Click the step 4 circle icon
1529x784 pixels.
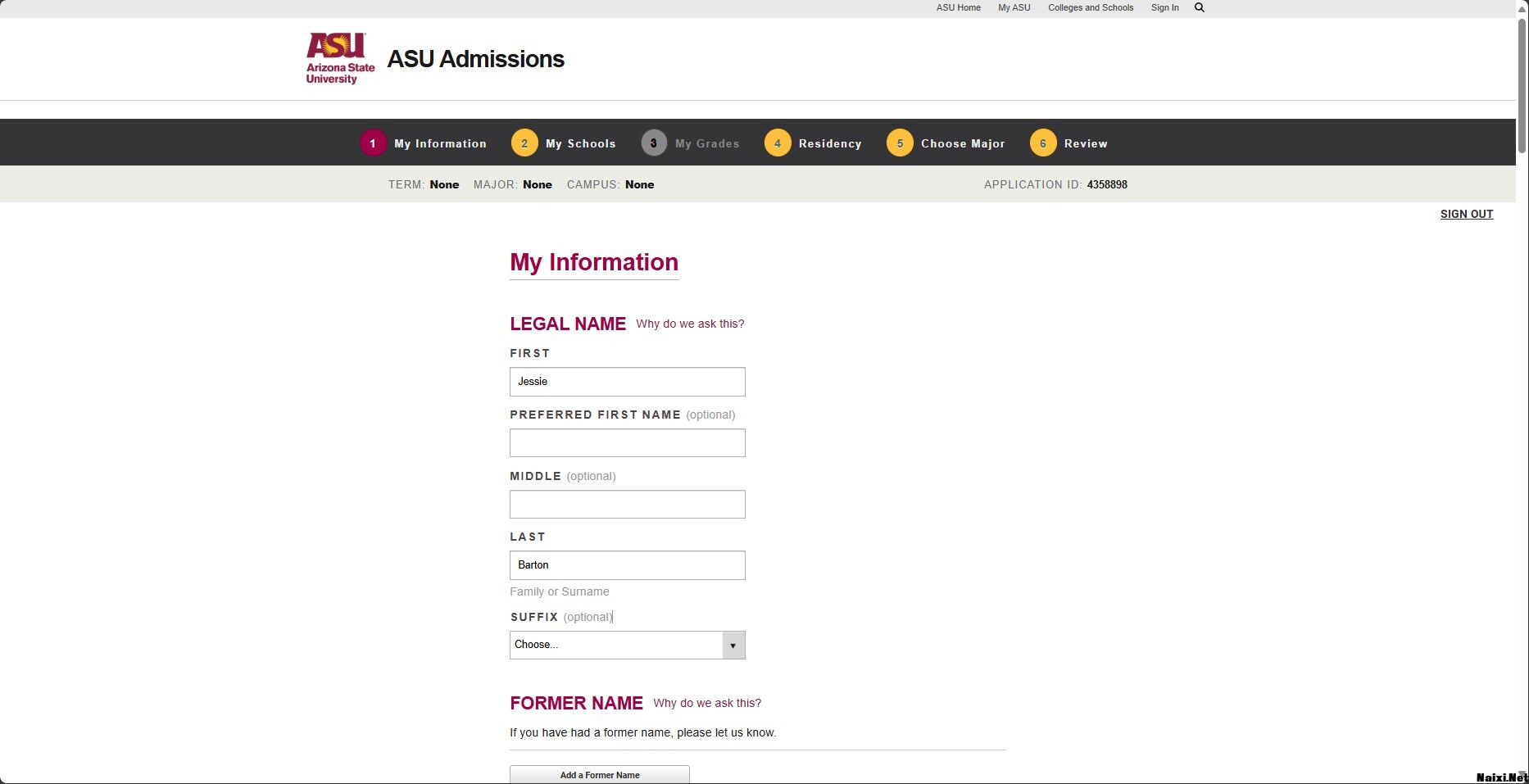(x=778, y=143)
